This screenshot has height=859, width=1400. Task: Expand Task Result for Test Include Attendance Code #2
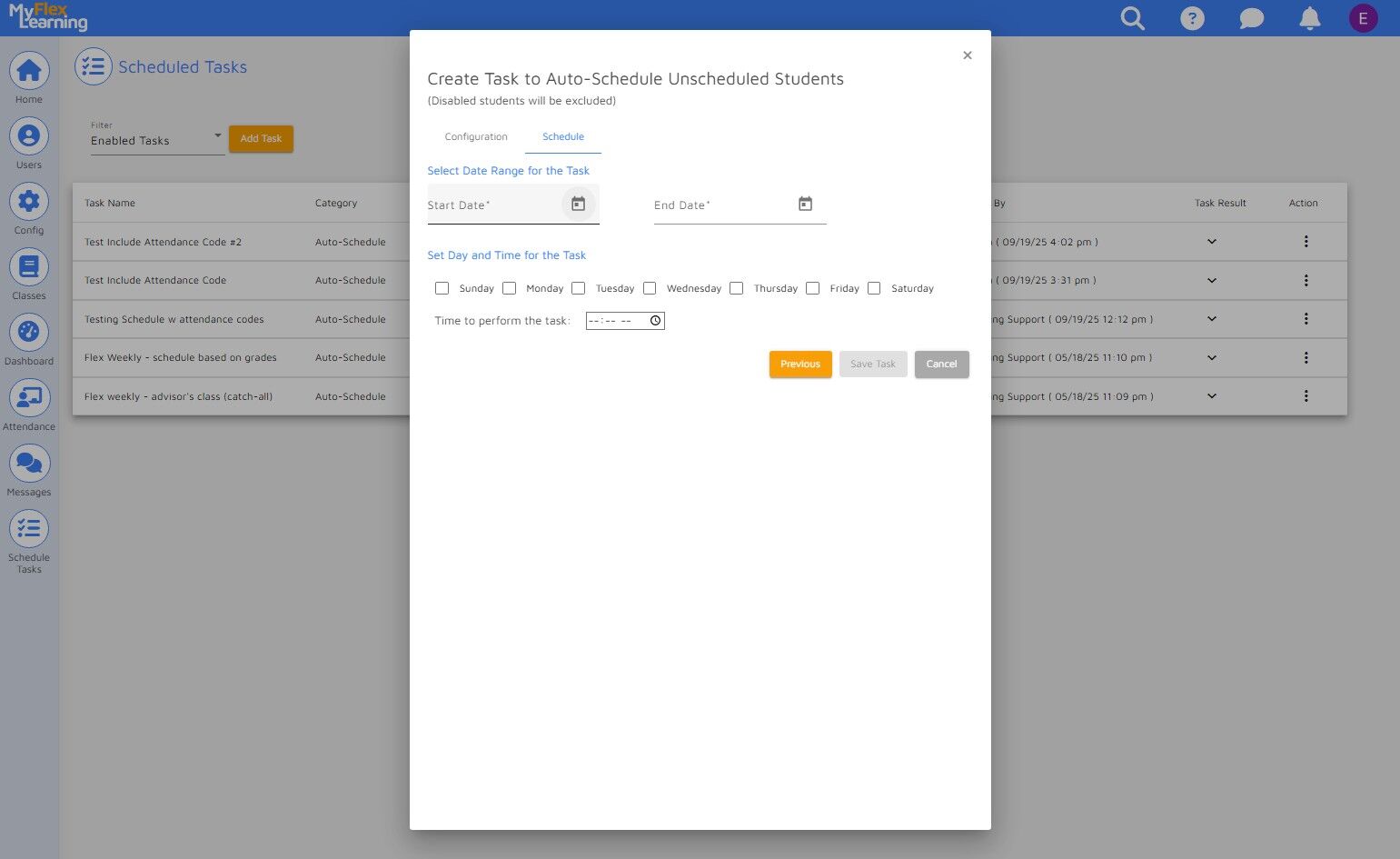pos(1212,242)
